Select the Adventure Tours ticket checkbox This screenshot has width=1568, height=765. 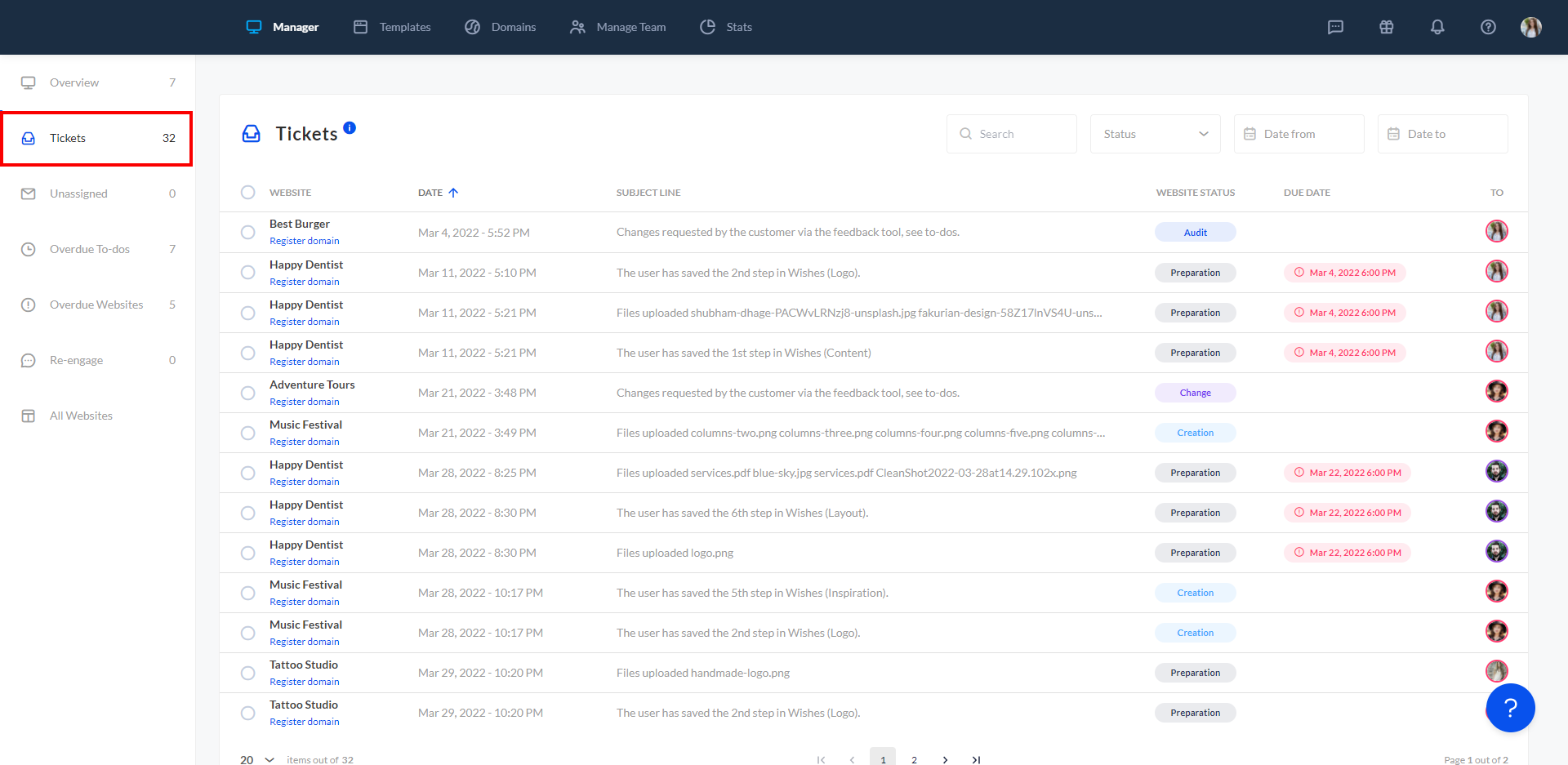247,393
